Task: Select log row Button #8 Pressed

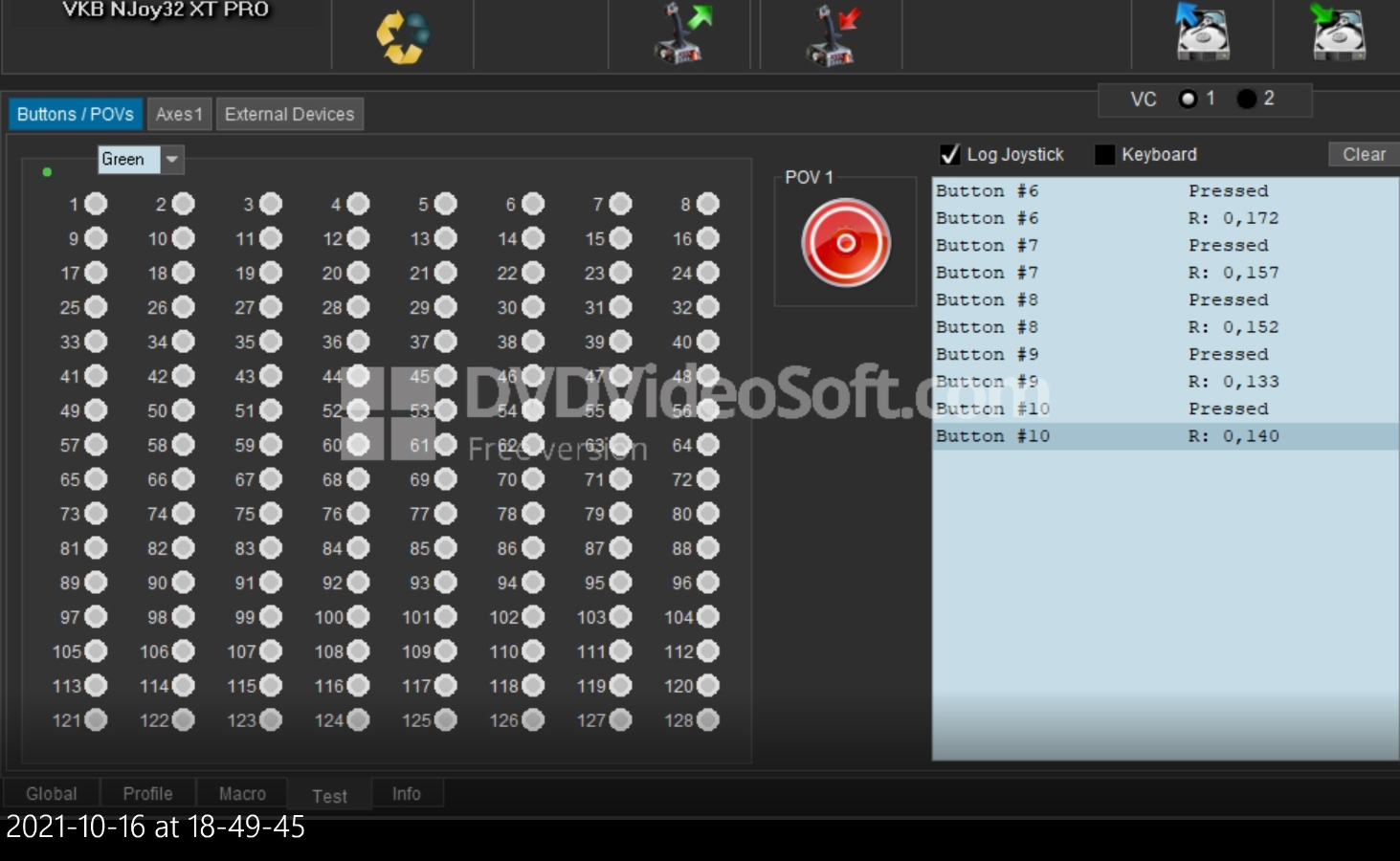Action: click(x=1166, y=300)
